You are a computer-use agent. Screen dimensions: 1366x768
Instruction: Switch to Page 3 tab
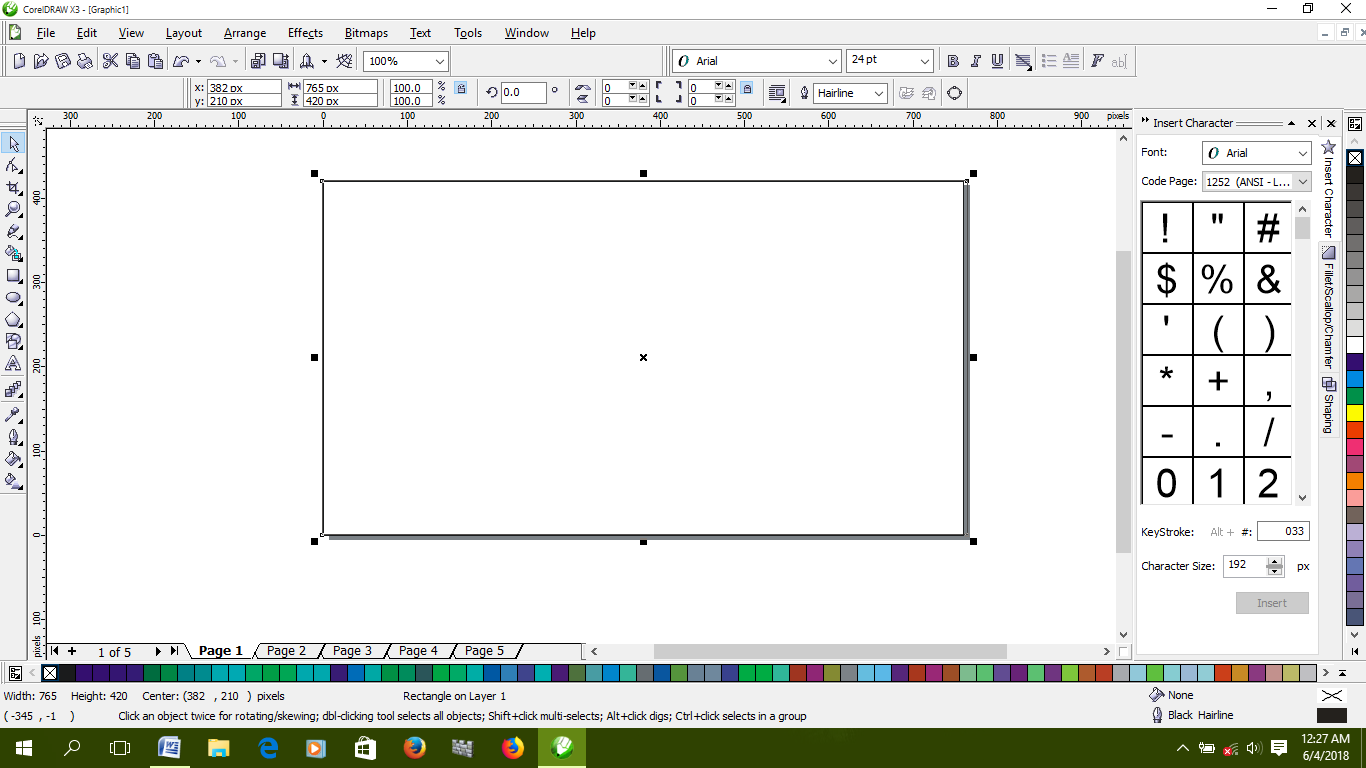click(x=353, y=651)
